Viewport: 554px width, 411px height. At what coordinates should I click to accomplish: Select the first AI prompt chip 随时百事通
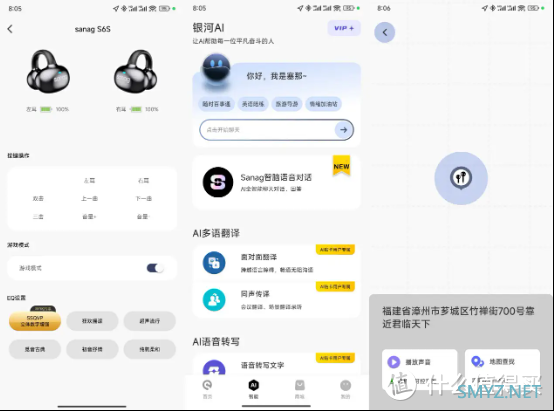216,104
